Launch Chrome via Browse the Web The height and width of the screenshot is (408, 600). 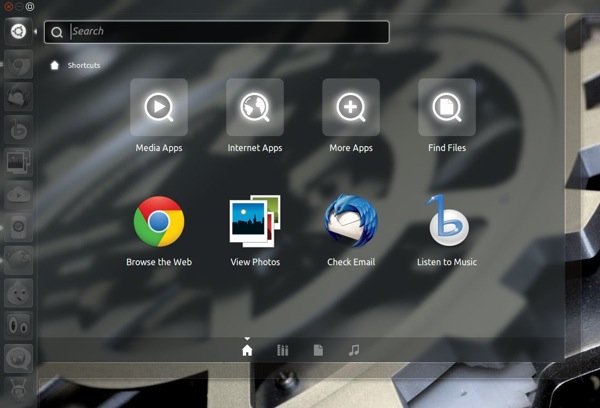(159, 222)
